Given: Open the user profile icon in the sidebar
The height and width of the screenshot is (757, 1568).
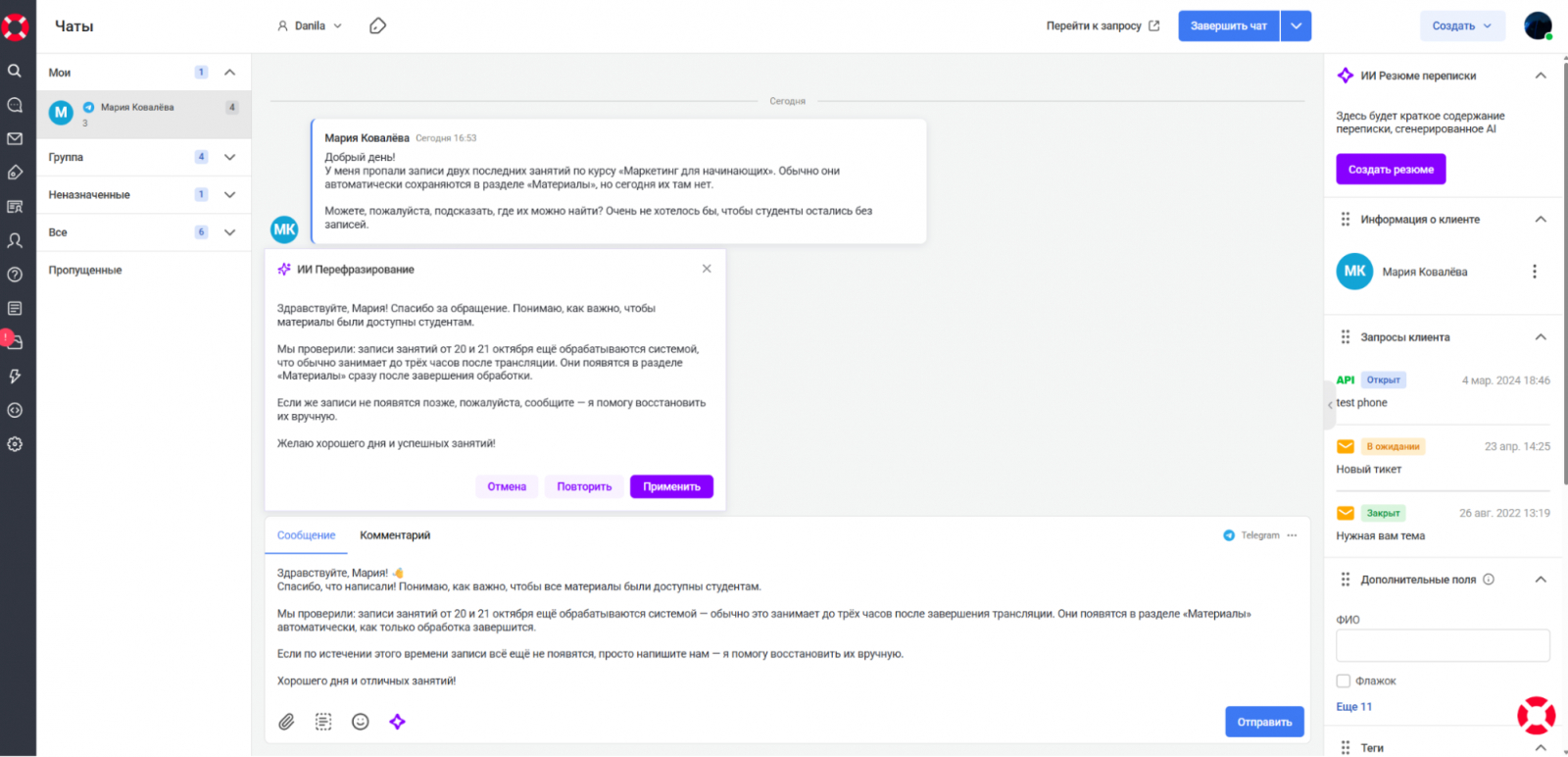Looking at the screenshot, I should pos(15,240).
